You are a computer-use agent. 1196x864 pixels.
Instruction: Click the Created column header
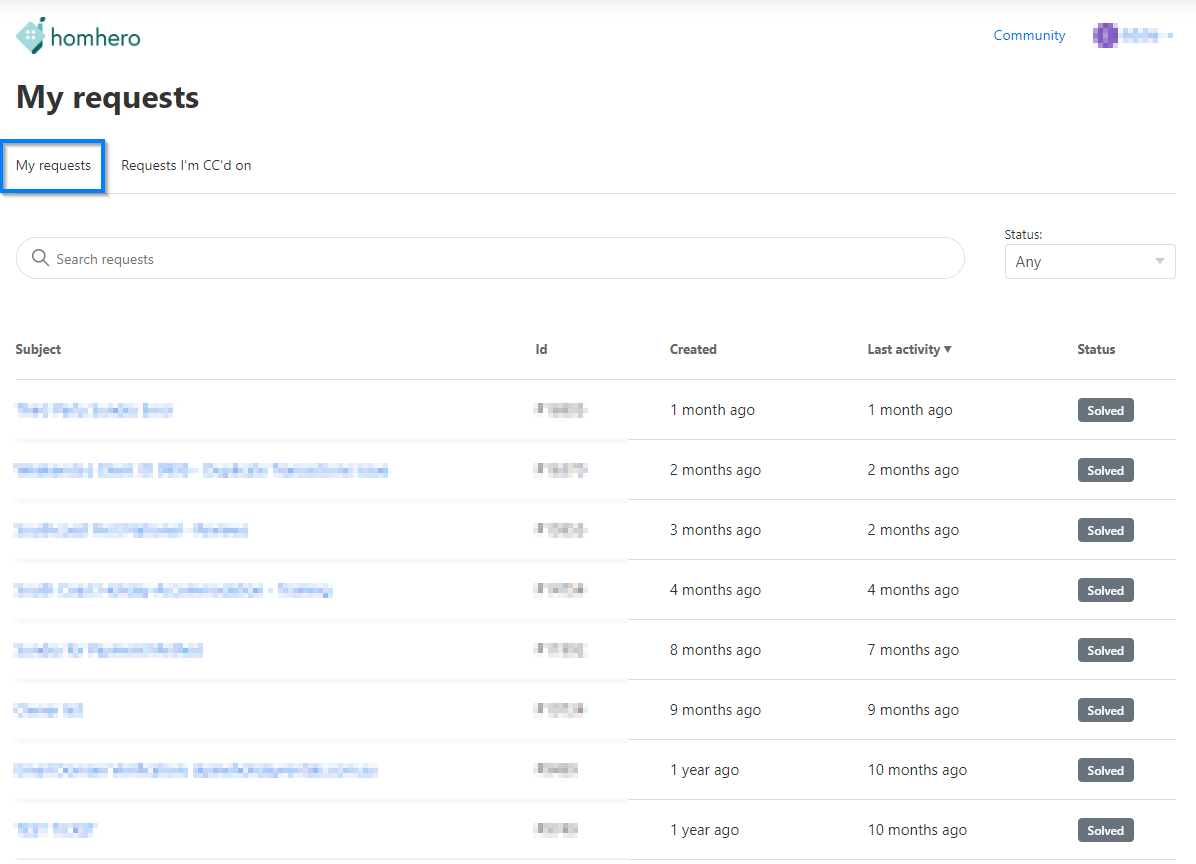693,349
